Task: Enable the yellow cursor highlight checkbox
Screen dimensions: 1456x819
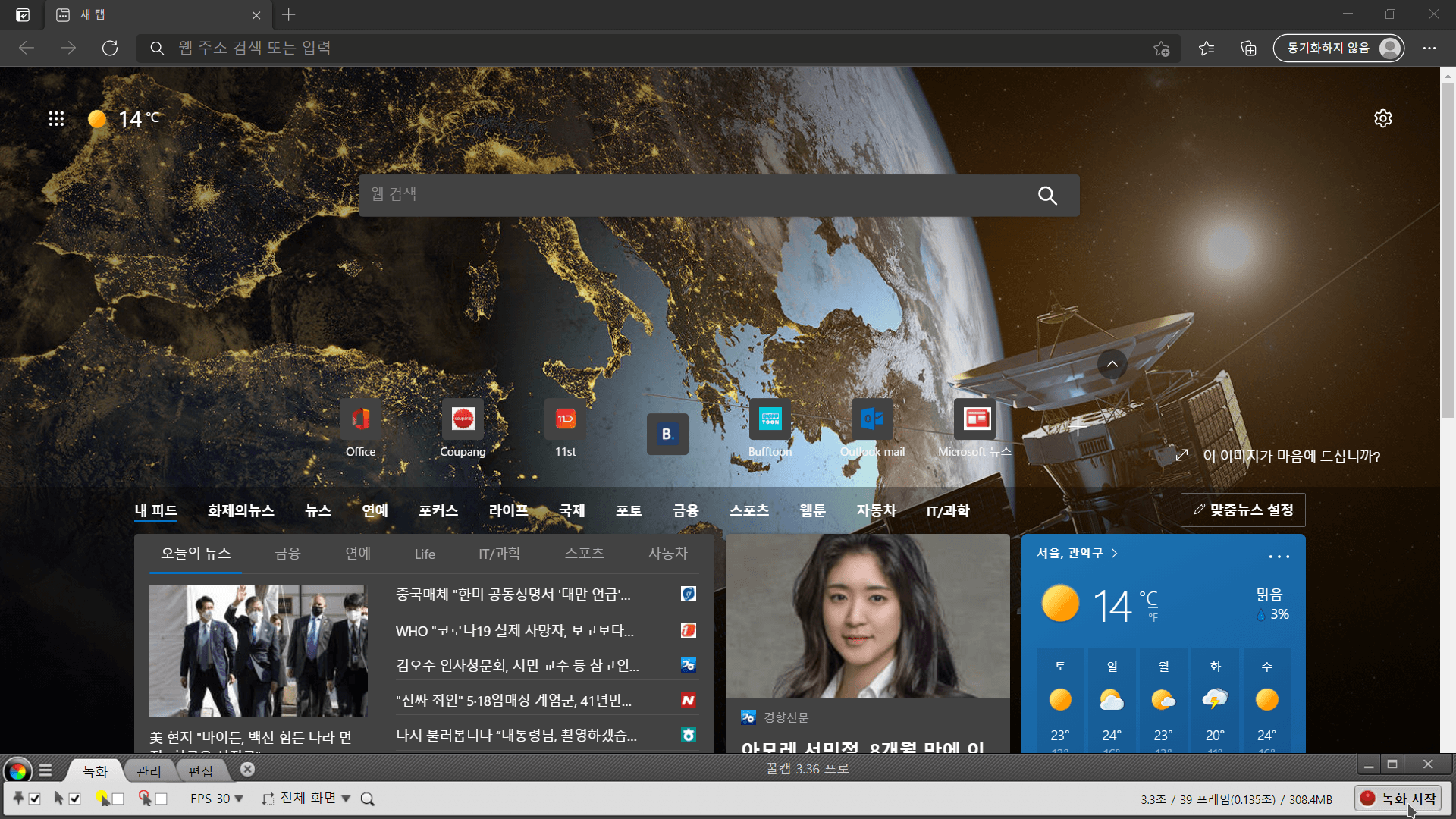Action: (x=118, y=799)
